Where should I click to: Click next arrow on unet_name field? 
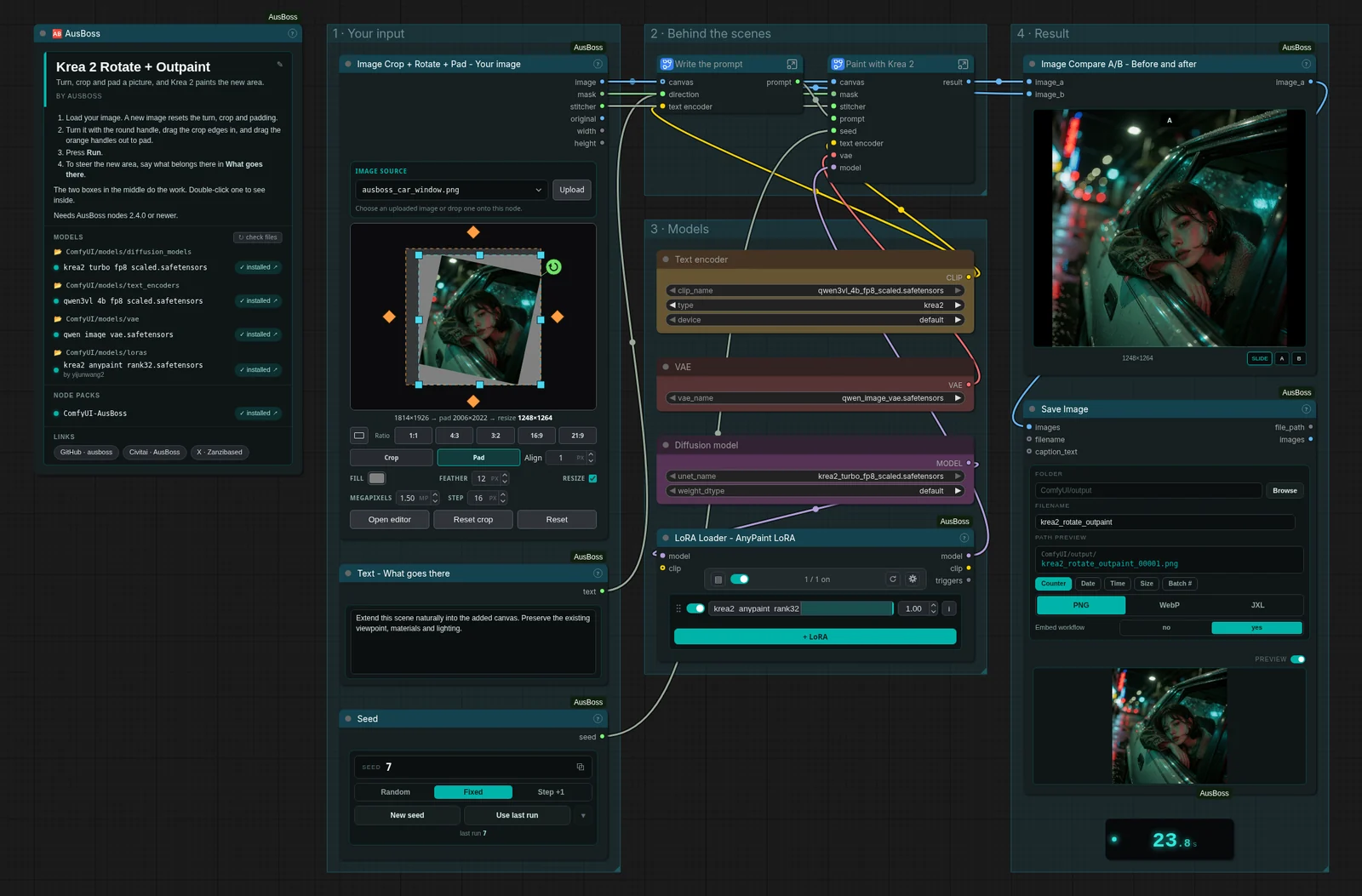point(958,477)
